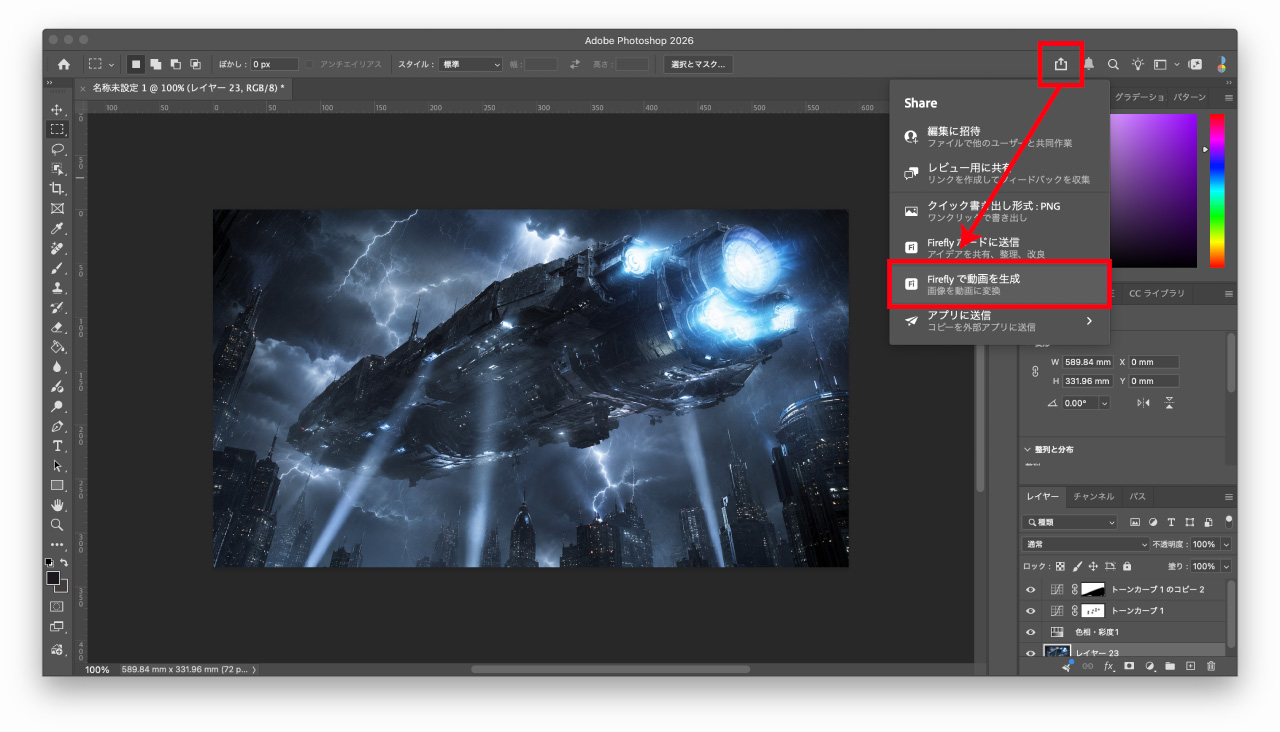1280x732 pixels.
Task: Select the Zoom tool
Action: click(57, 525)
